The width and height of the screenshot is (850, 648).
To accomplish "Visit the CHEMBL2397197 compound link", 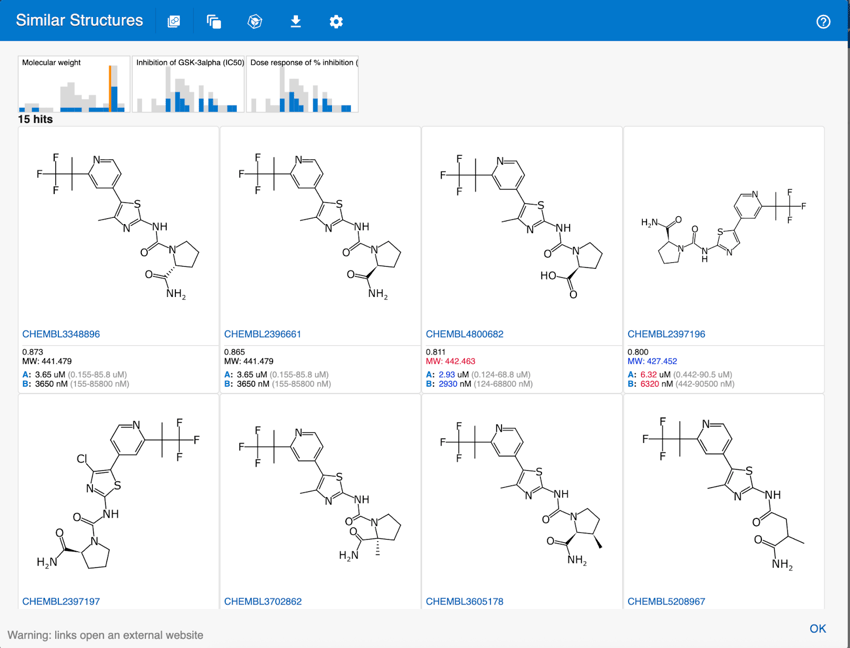I will [61, 601].
